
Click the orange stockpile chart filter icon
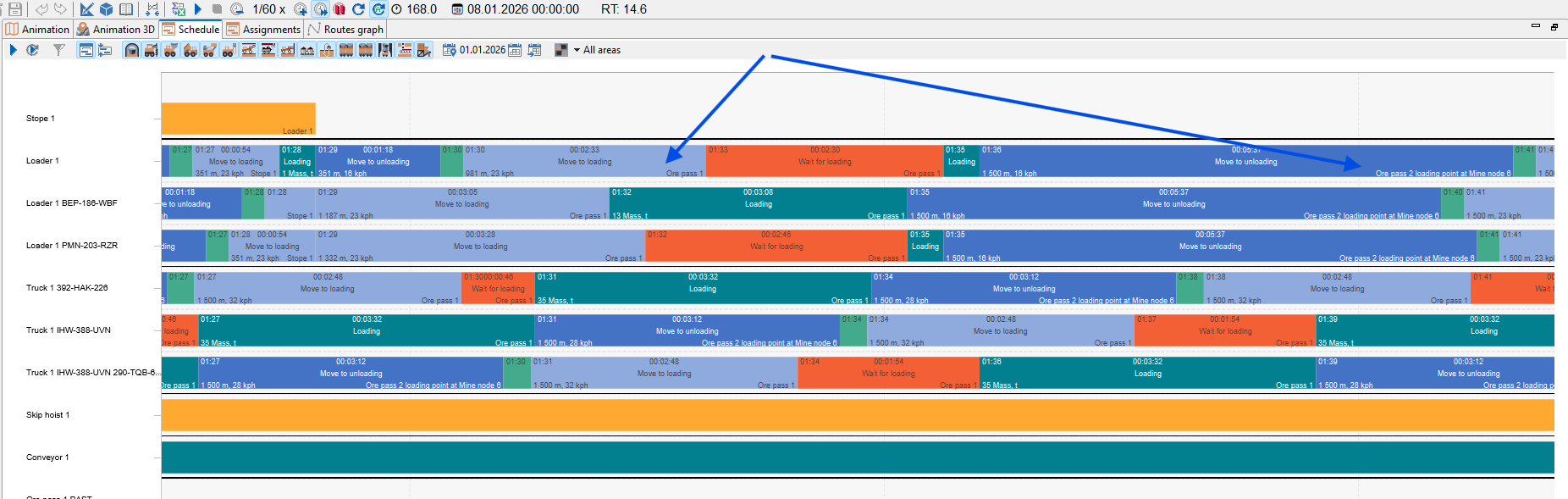(405, 50)
